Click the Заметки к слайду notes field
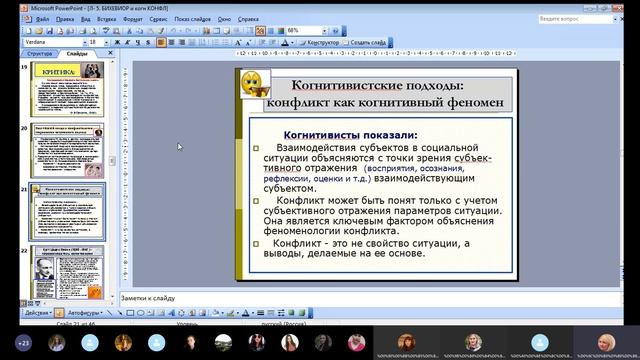Viewport: 640px width, 360px height. 371,298
